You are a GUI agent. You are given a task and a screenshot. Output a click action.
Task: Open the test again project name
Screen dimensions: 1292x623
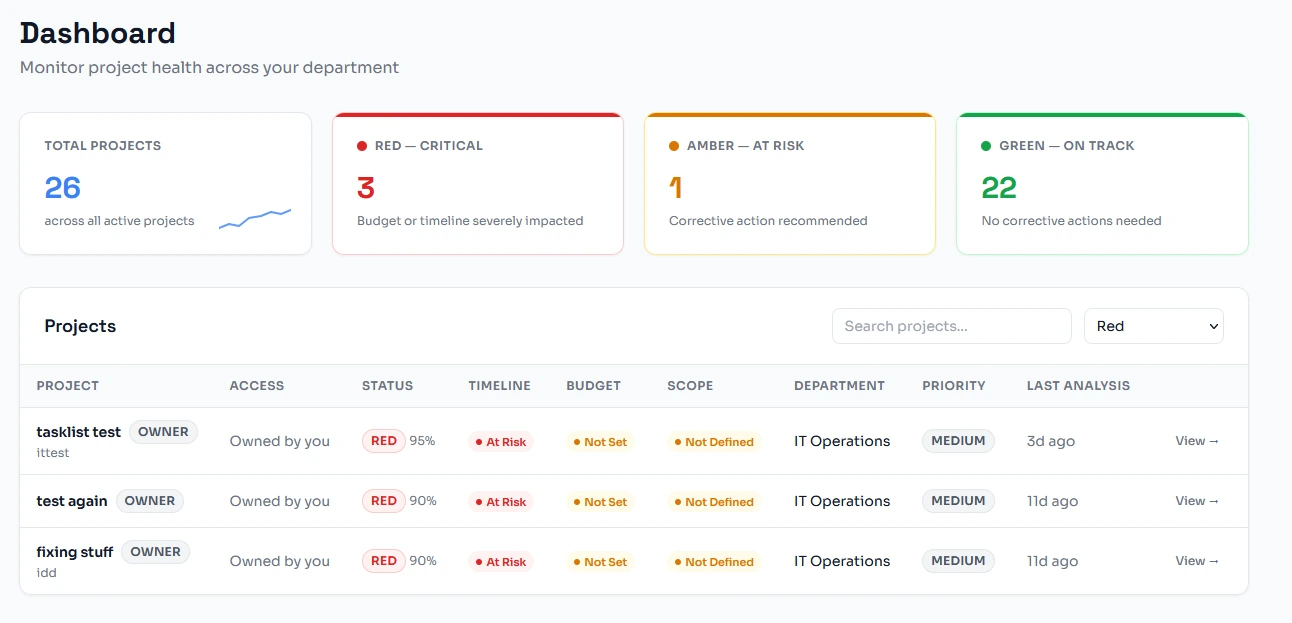pyautogui.click(x=72, y=501)
